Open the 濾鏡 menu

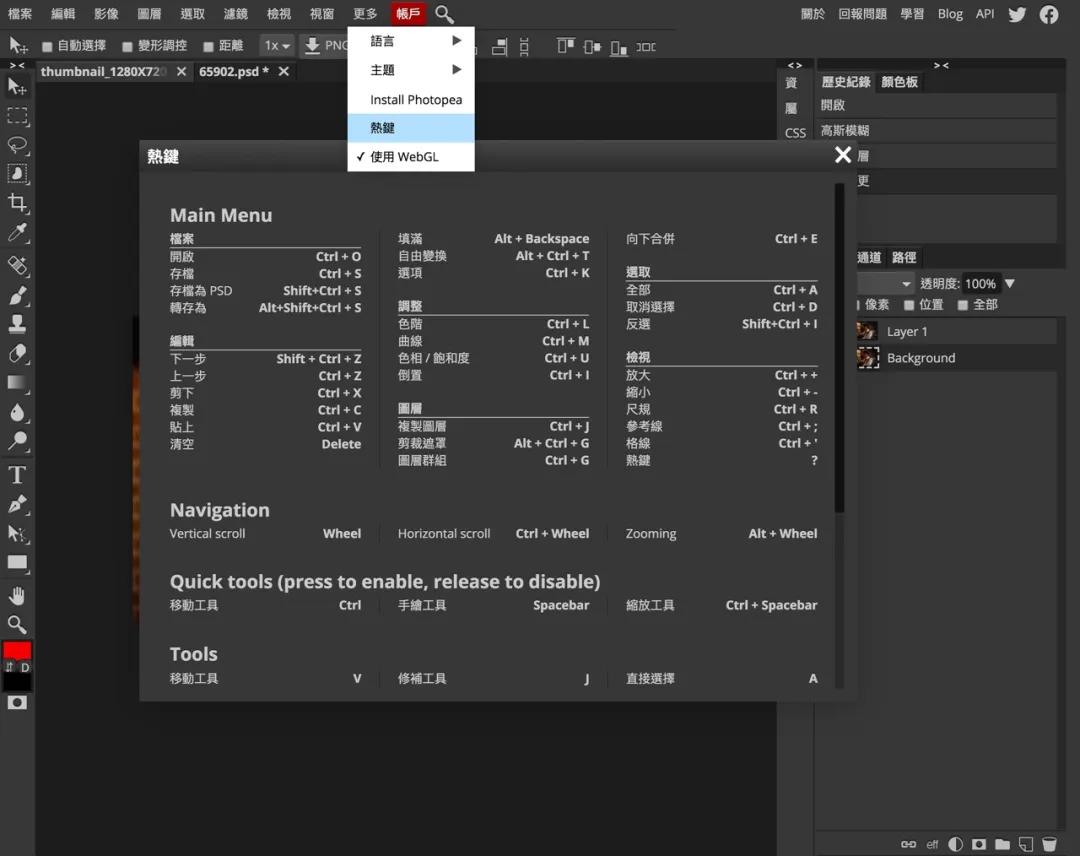pos(236,14)
